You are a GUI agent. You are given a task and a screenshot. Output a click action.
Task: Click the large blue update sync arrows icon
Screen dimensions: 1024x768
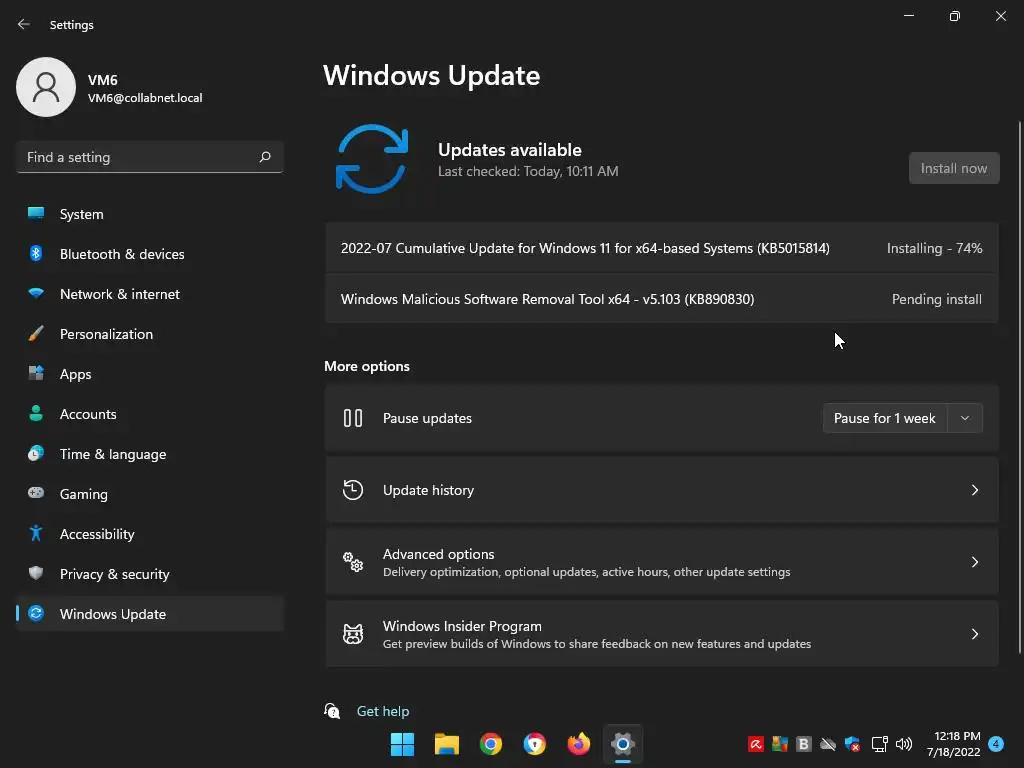pos(372,159)
